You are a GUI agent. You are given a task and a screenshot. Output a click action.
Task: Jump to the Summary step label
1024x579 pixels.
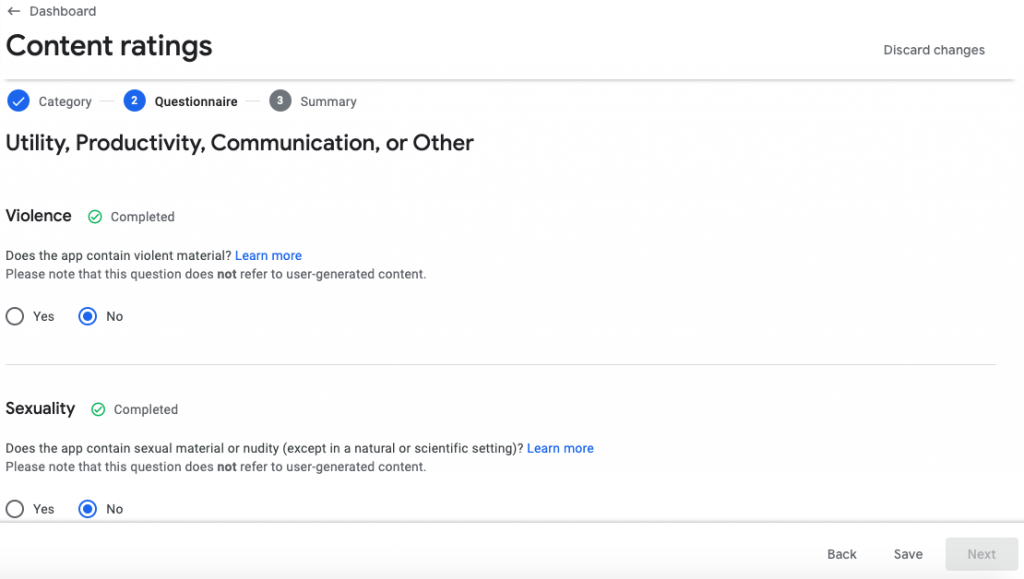coord(328,102)
